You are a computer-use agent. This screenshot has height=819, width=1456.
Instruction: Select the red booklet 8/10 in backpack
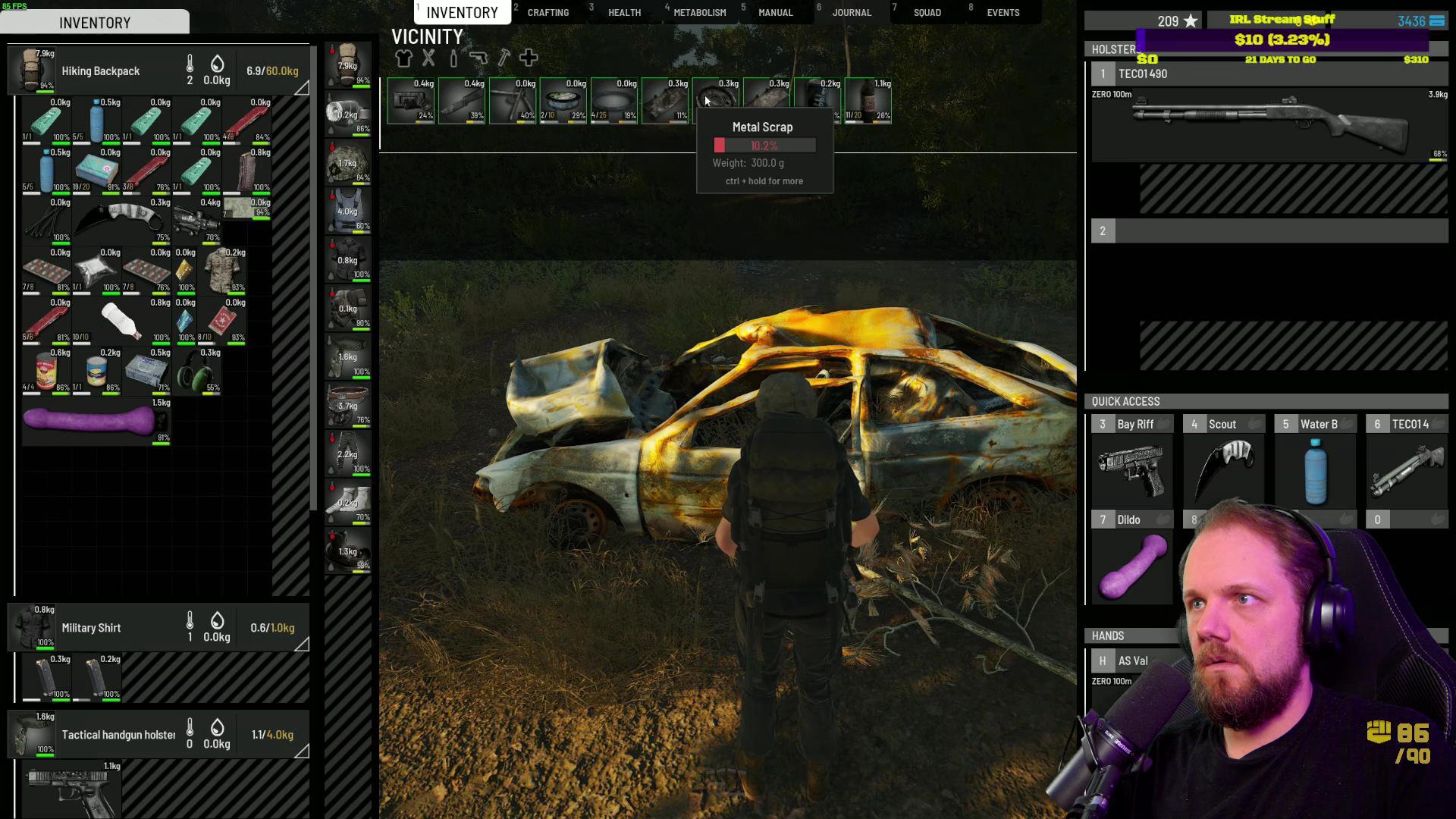coord(222,320)
